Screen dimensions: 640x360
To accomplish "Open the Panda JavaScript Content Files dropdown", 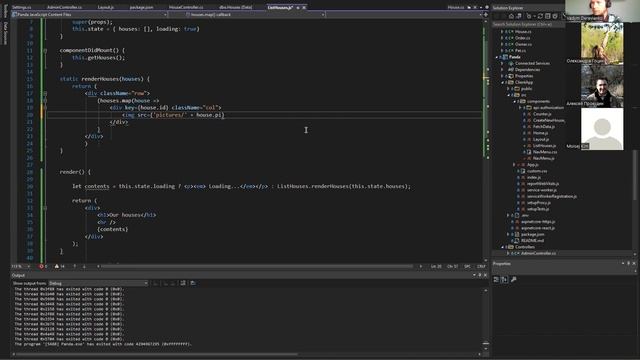I will [x=165, y=14].
